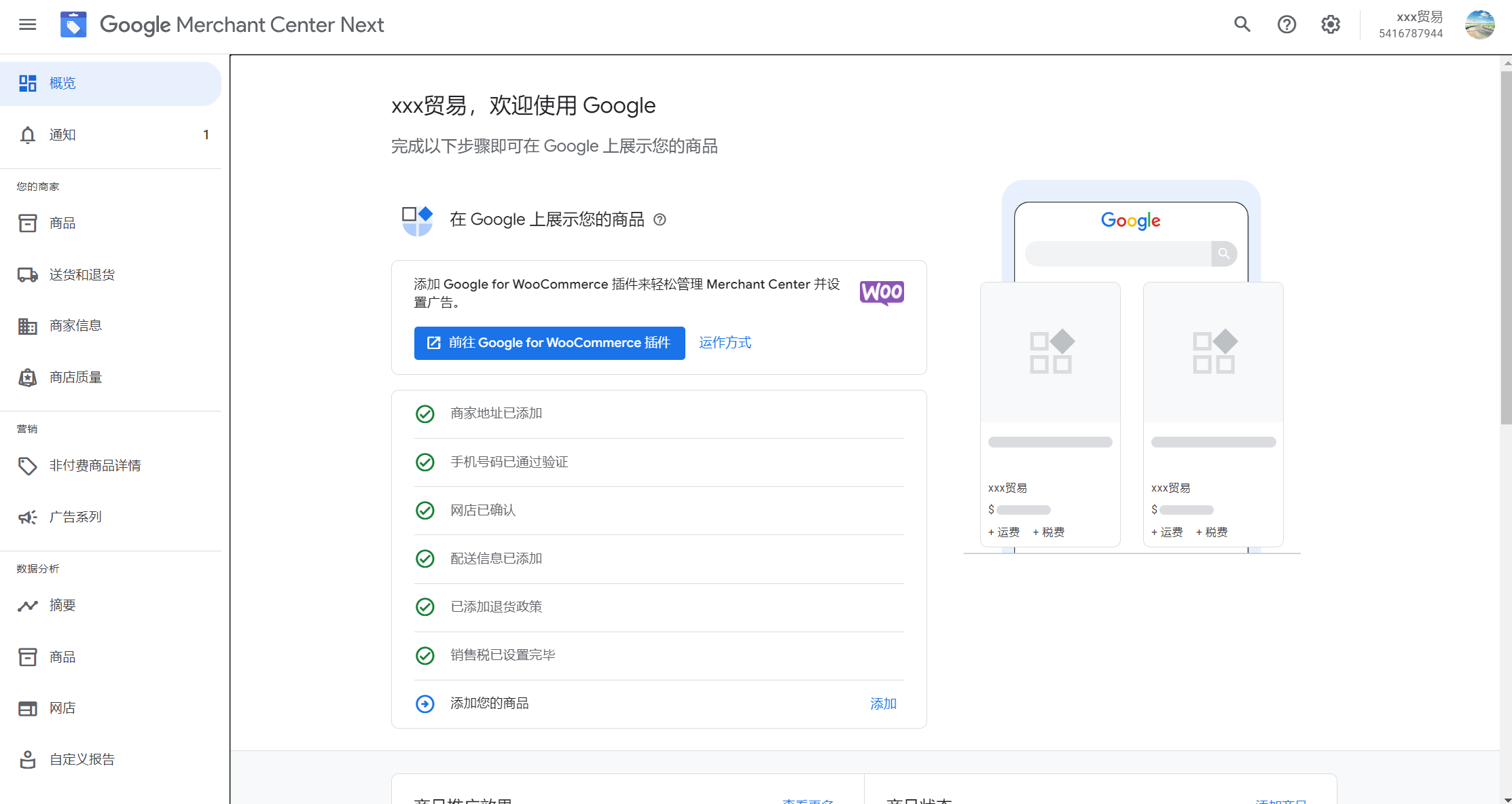Screen dimensions: 1512x804
Task: Open 送货和退货 menu item
Action: [111, 275]
